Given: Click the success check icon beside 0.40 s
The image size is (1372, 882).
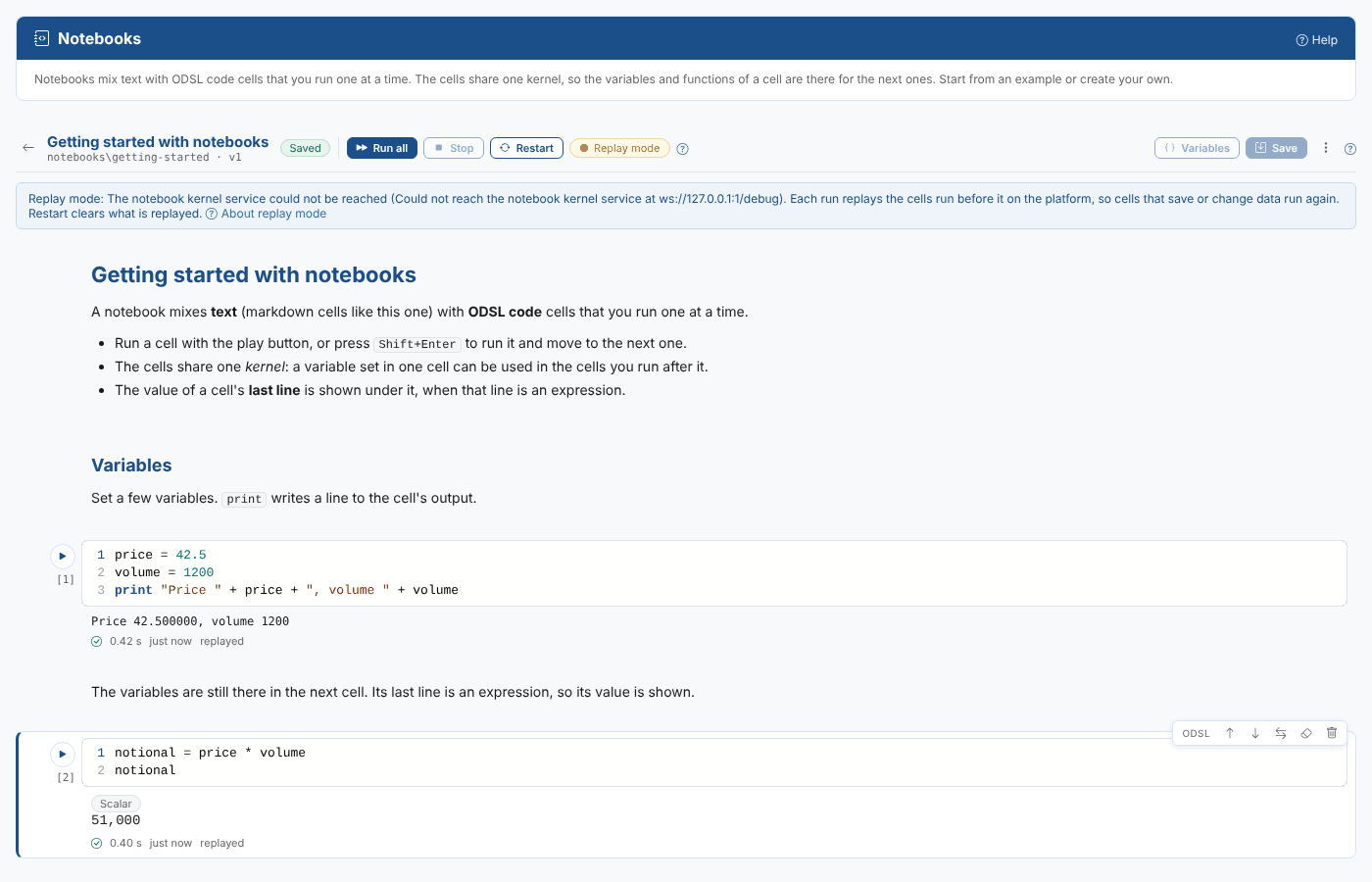Looking at the screenshot, I should tap(97, 844).
